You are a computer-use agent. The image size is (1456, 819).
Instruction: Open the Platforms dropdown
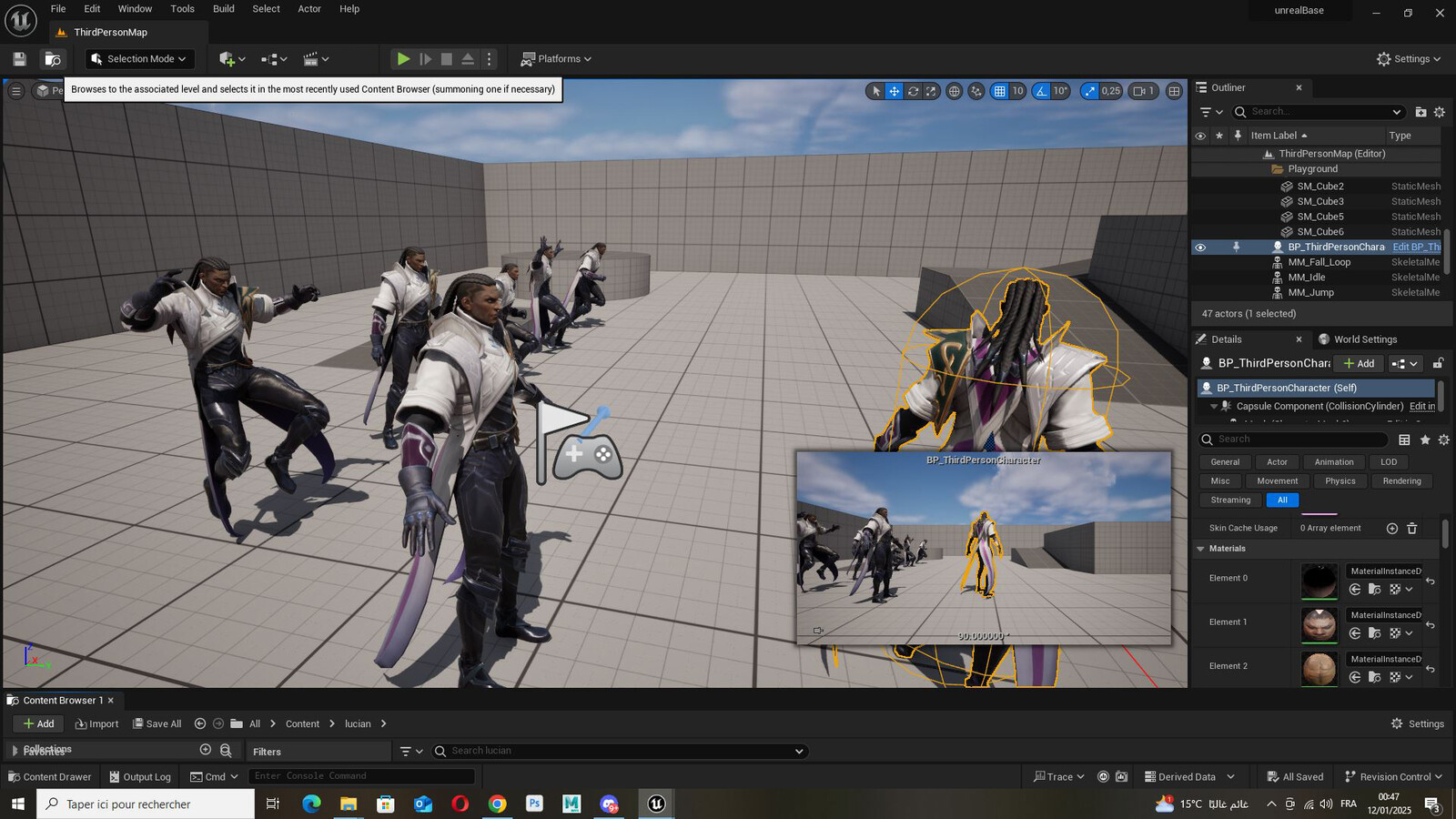[556, 59]
